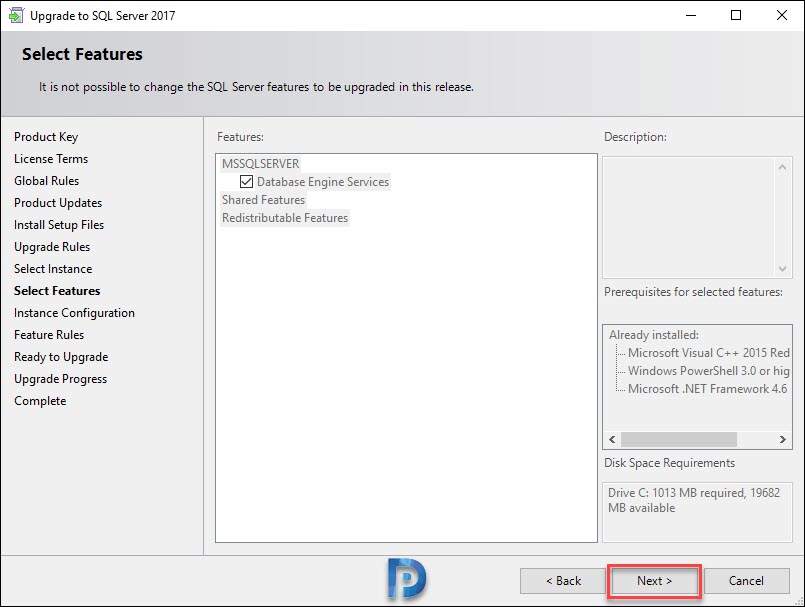Image resolution: width=805 pixels, height=607 pixels.
Task: Select the MSSQLSERVER tree node
Action: pos(260,164)
